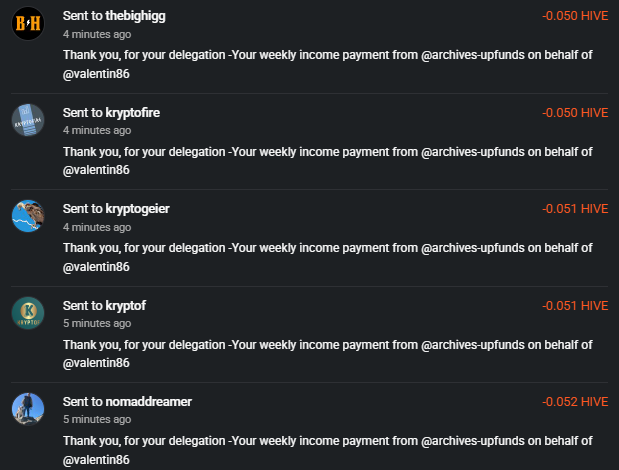Click the memo text of kryptogeier transfer
Image resolution: width=619 pixels, height=470 pixels.
tap(328, 257)
